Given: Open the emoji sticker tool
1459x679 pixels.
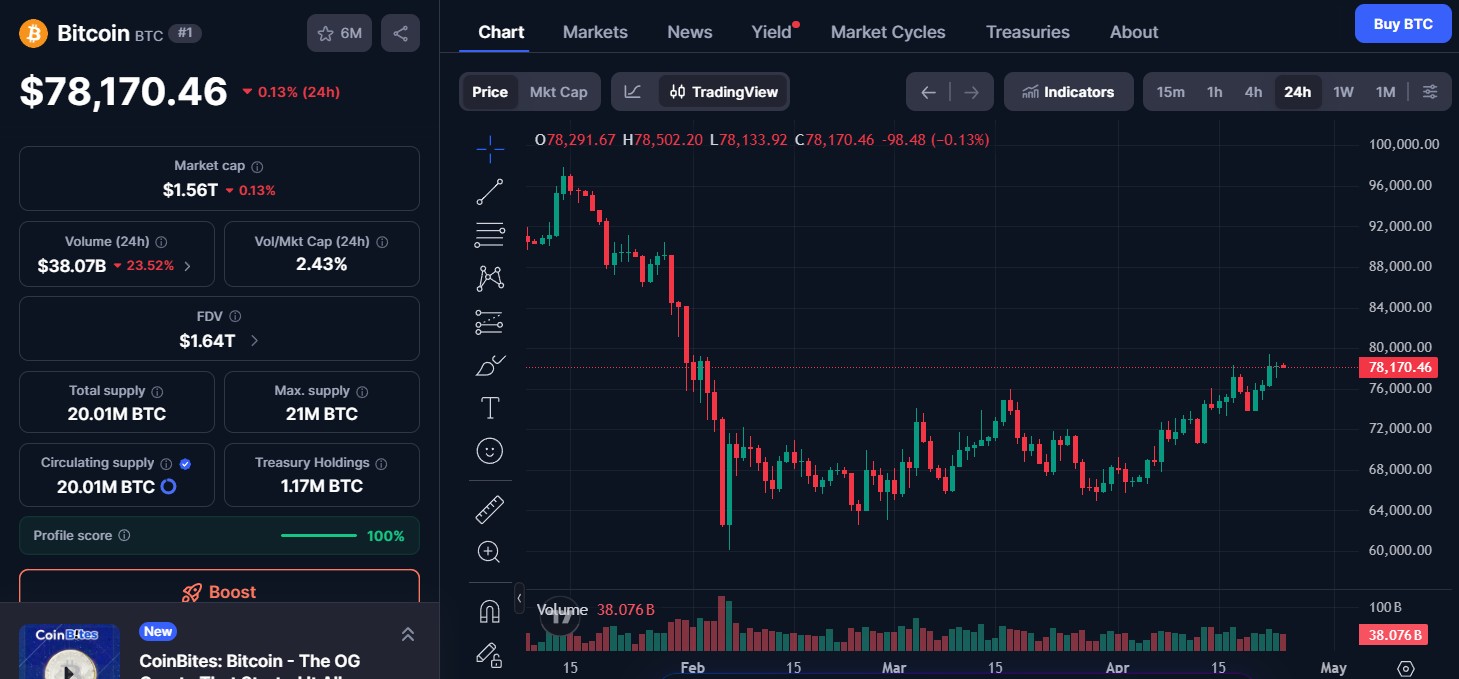Looking at the screenshot, I should tap(489, 451).
